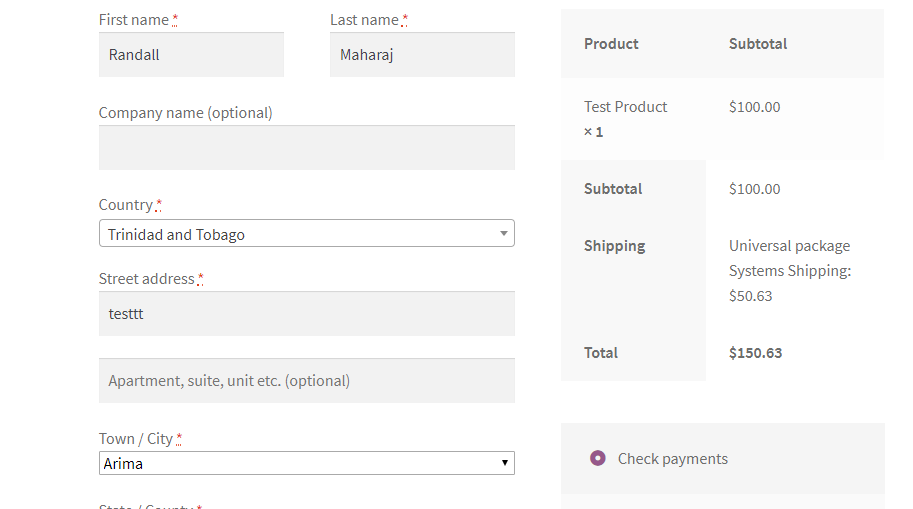Expand the Town / City dropdown showing Arima

[x=300, y=463]
